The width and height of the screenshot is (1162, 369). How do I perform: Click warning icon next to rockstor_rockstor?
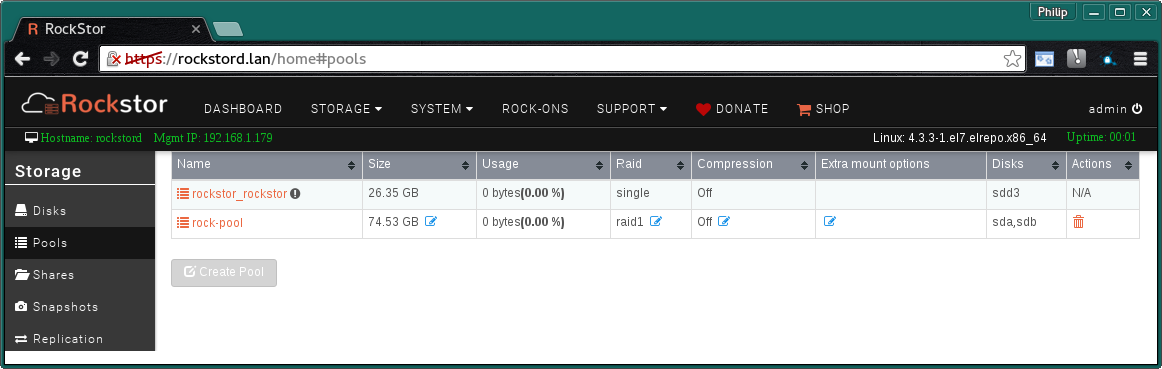(x=295, y=193)
